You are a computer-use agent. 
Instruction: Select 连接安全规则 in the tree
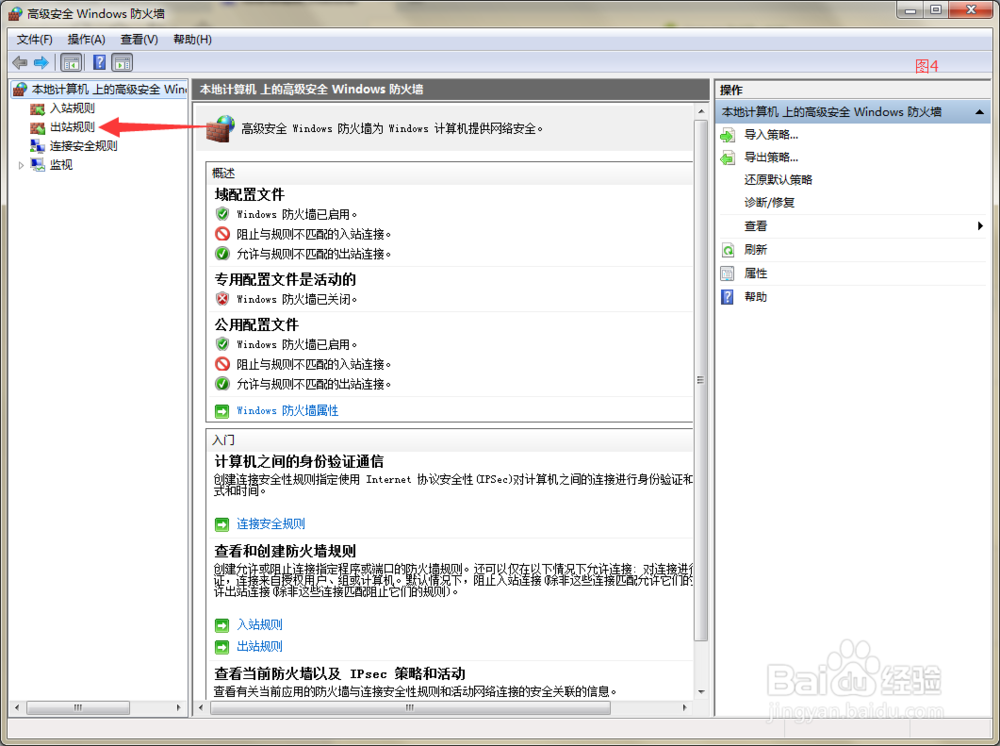[x=84, y=146]
